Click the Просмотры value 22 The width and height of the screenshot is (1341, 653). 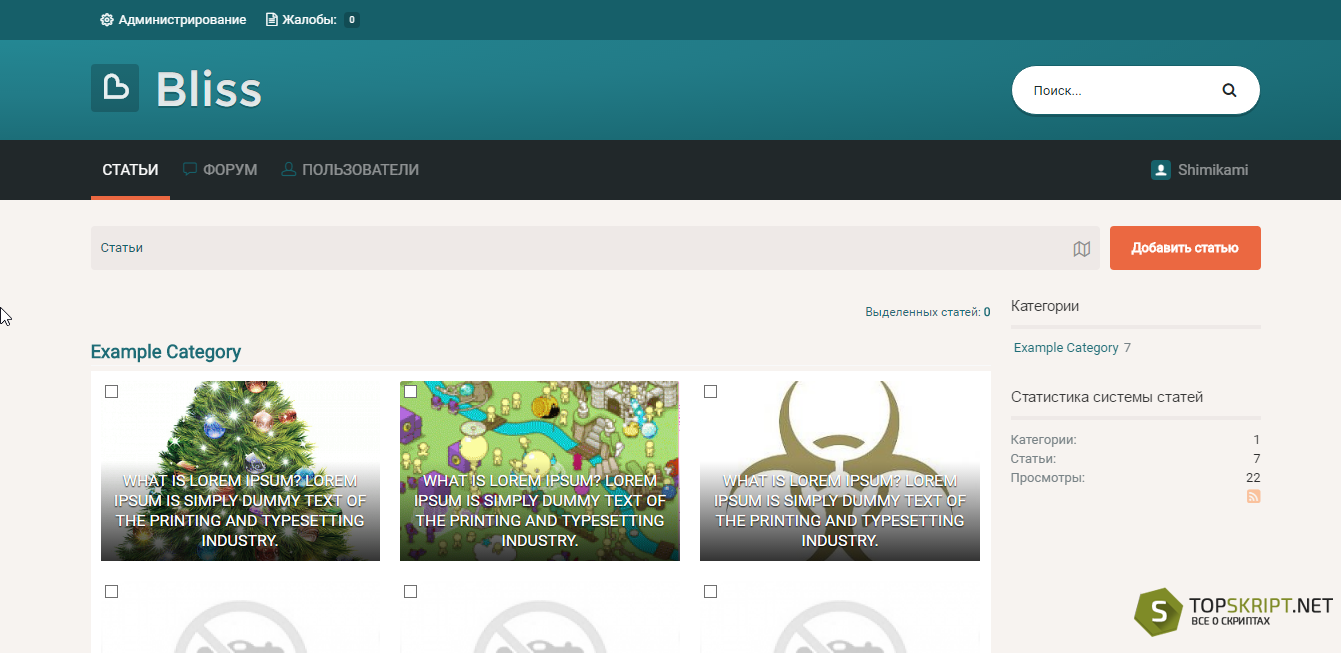(1253, 478)
